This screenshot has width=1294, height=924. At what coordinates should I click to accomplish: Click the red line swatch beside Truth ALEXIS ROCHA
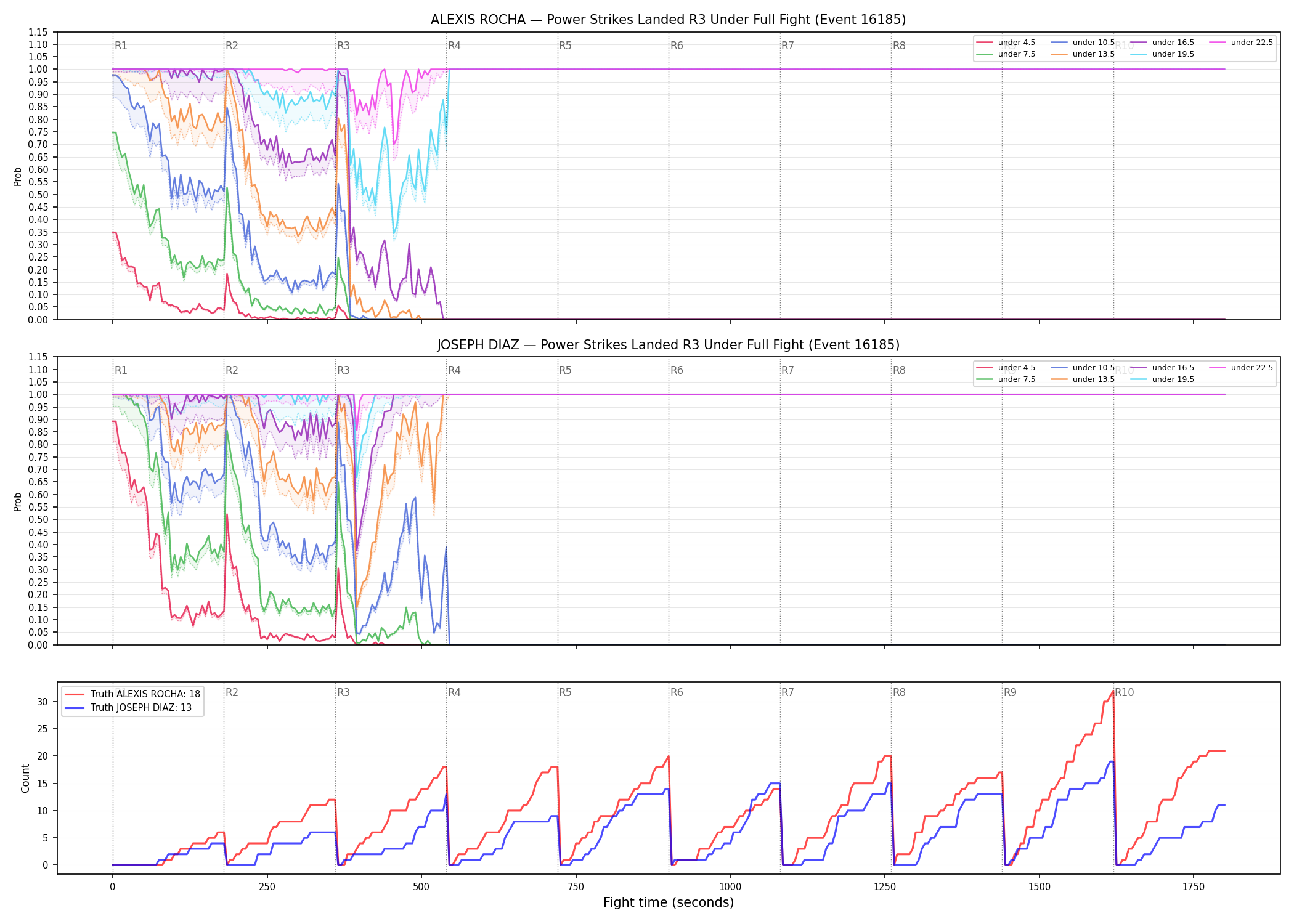(x=75, y=694)
